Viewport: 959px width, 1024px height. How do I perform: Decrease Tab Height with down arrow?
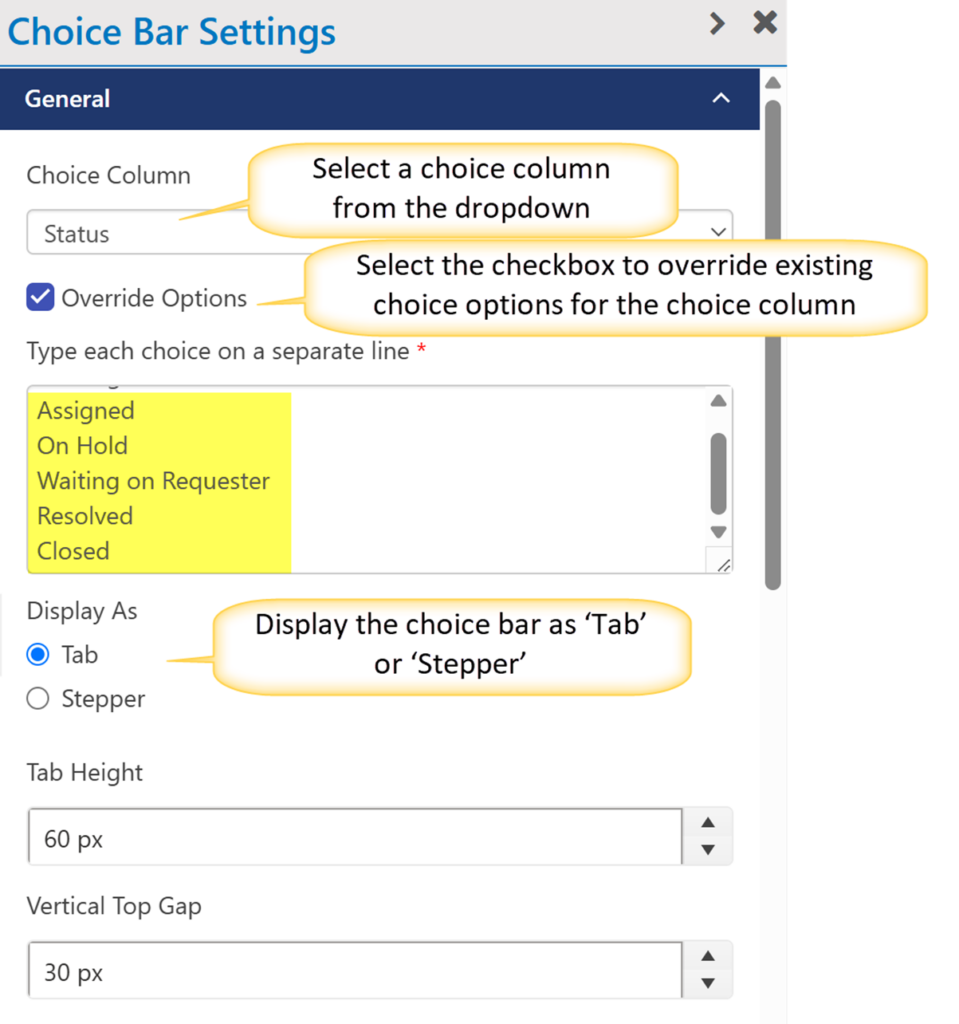pos(708,850)
